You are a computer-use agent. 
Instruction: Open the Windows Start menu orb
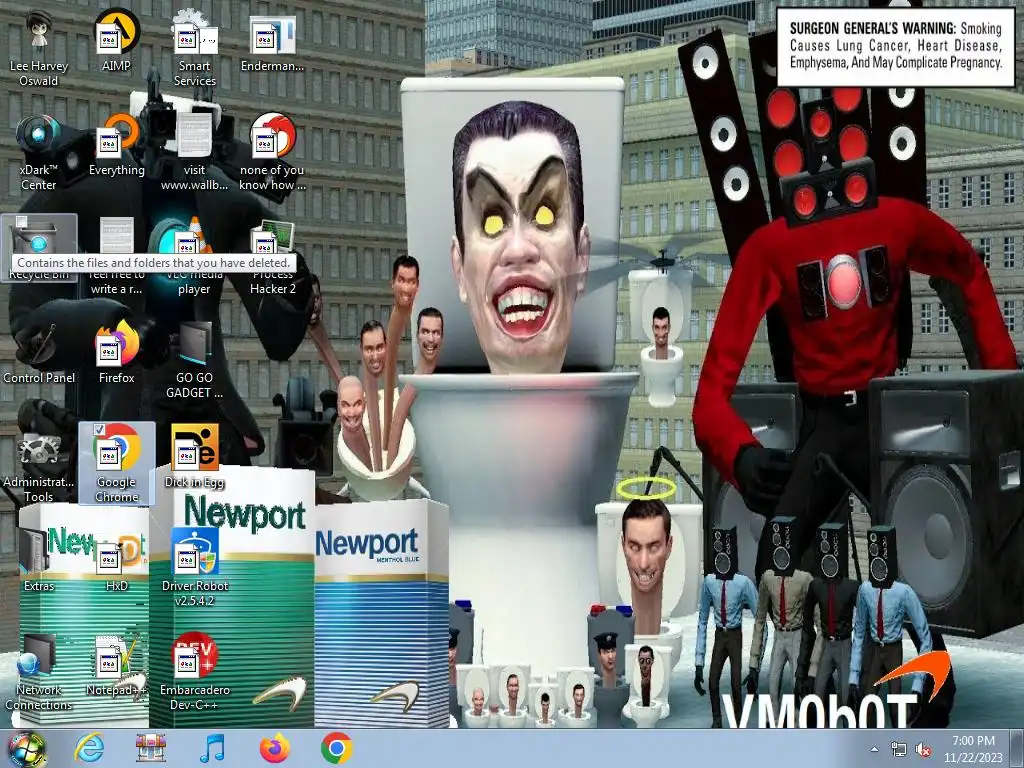(26, 748)
